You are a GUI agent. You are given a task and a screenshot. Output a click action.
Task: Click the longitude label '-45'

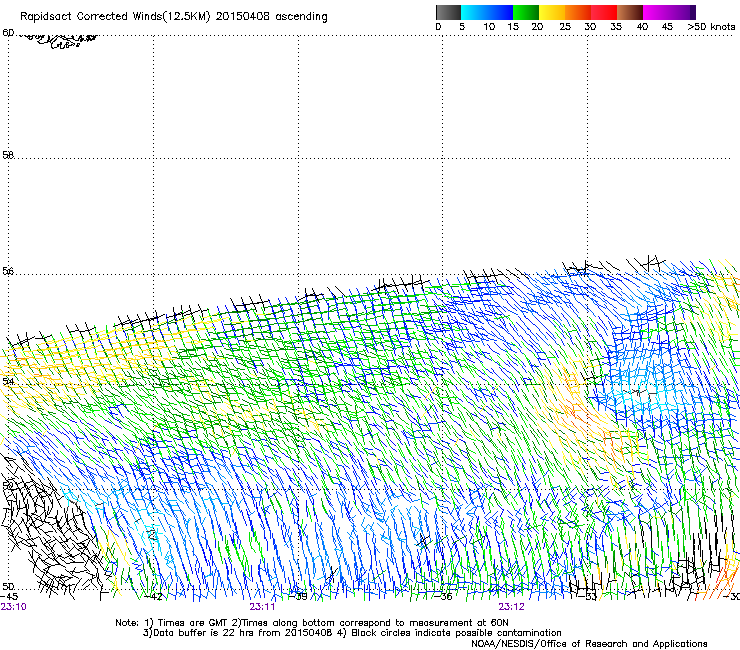tap(8, 597)
